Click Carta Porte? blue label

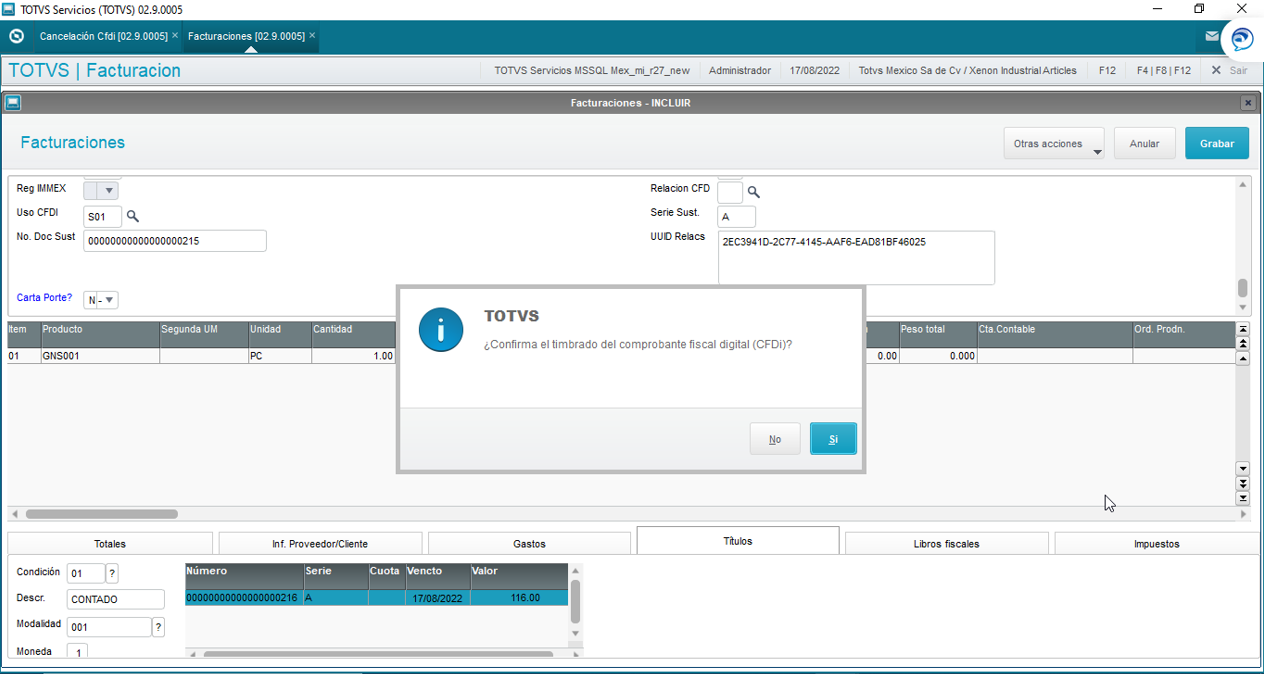pos(44,298)
